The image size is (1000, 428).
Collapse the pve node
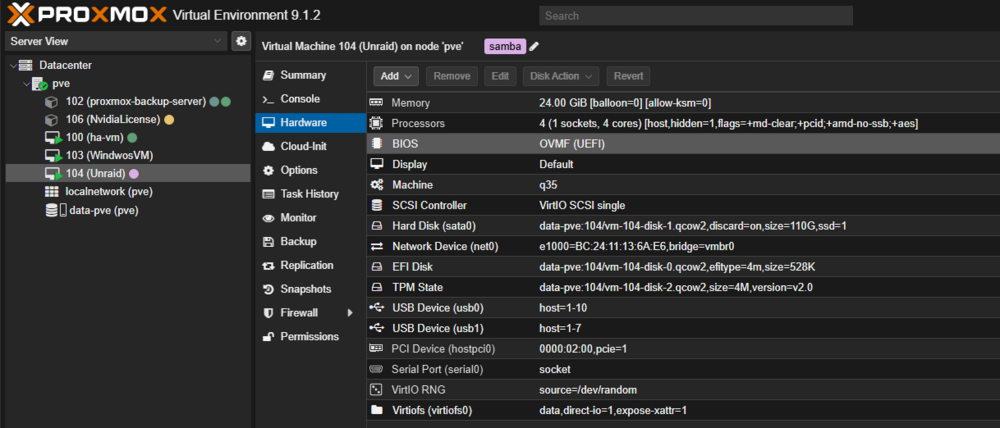click(x=26, y=84)
